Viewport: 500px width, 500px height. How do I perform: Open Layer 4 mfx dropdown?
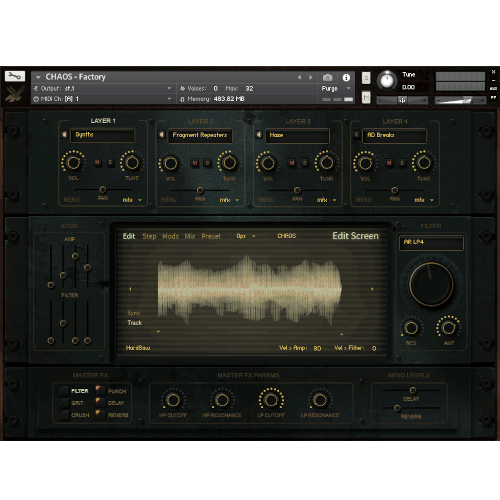[x=424, y=200]
